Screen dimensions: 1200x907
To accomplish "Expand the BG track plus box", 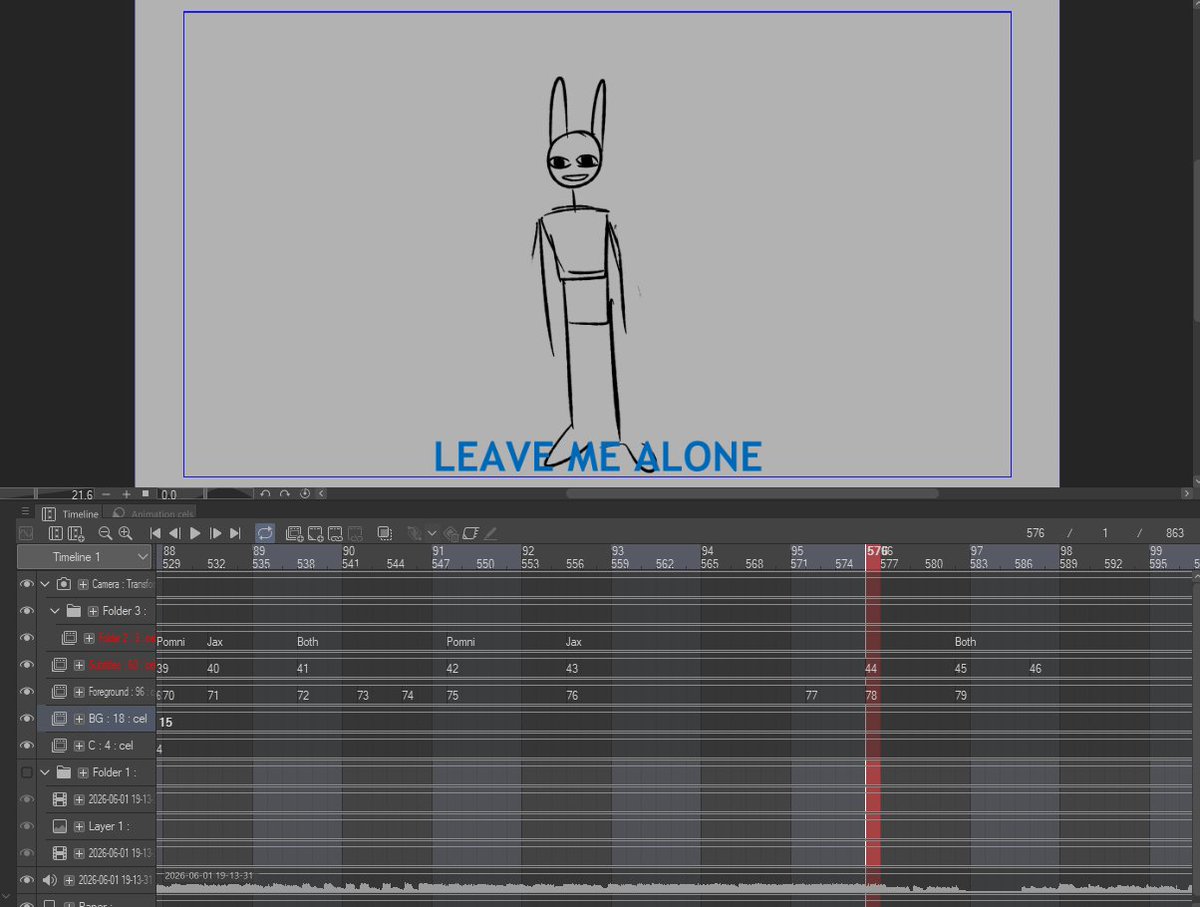I will click(79, 719).
